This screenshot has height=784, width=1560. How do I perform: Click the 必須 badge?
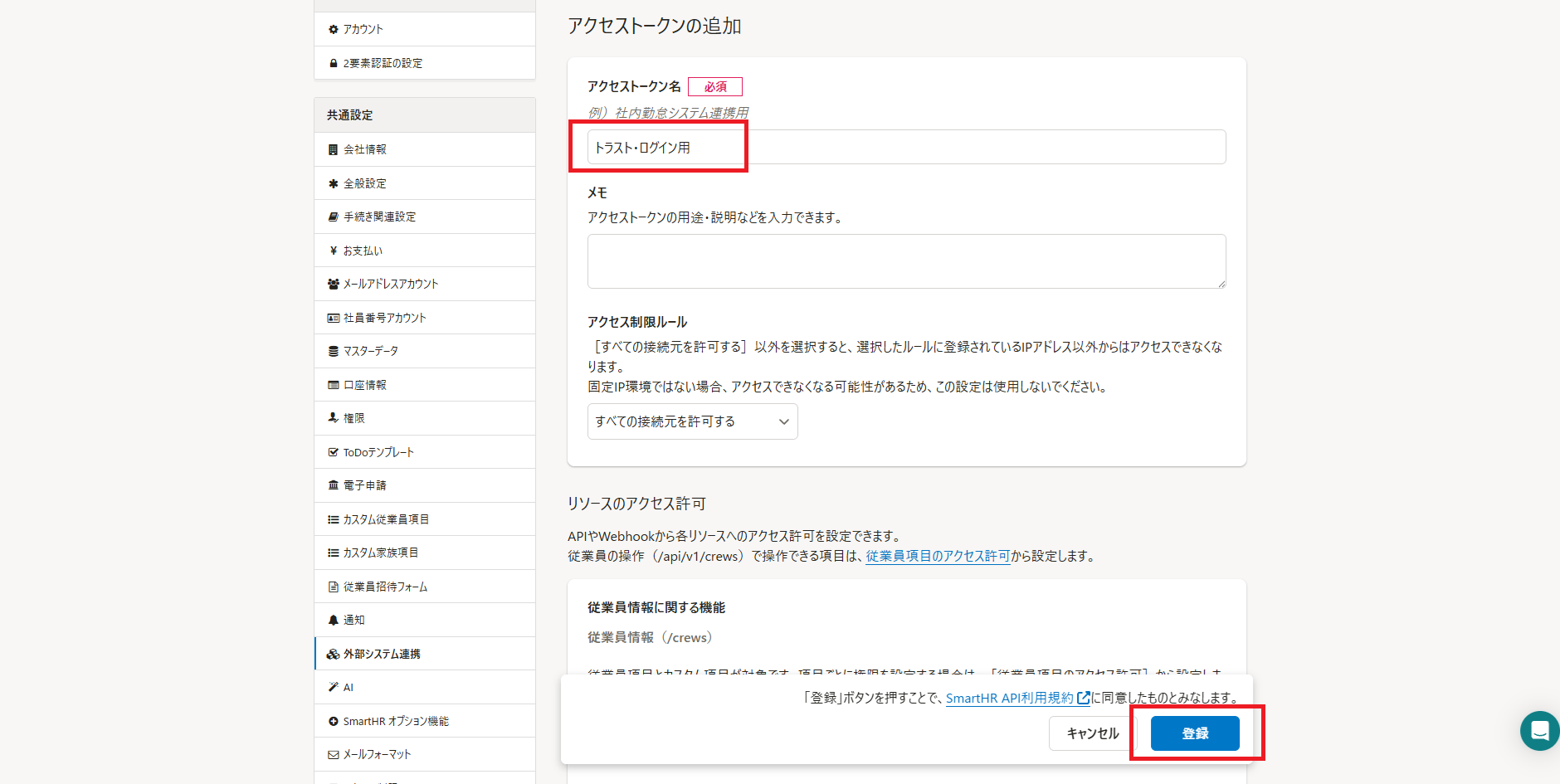click(x=715, y=86)
